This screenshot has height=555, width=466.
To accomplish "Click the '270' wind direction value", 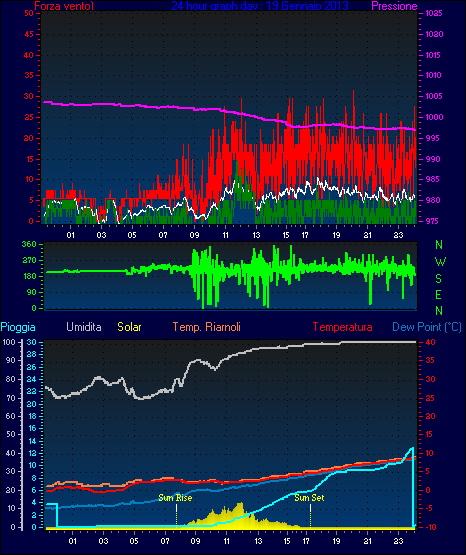I will pos(29,261).
